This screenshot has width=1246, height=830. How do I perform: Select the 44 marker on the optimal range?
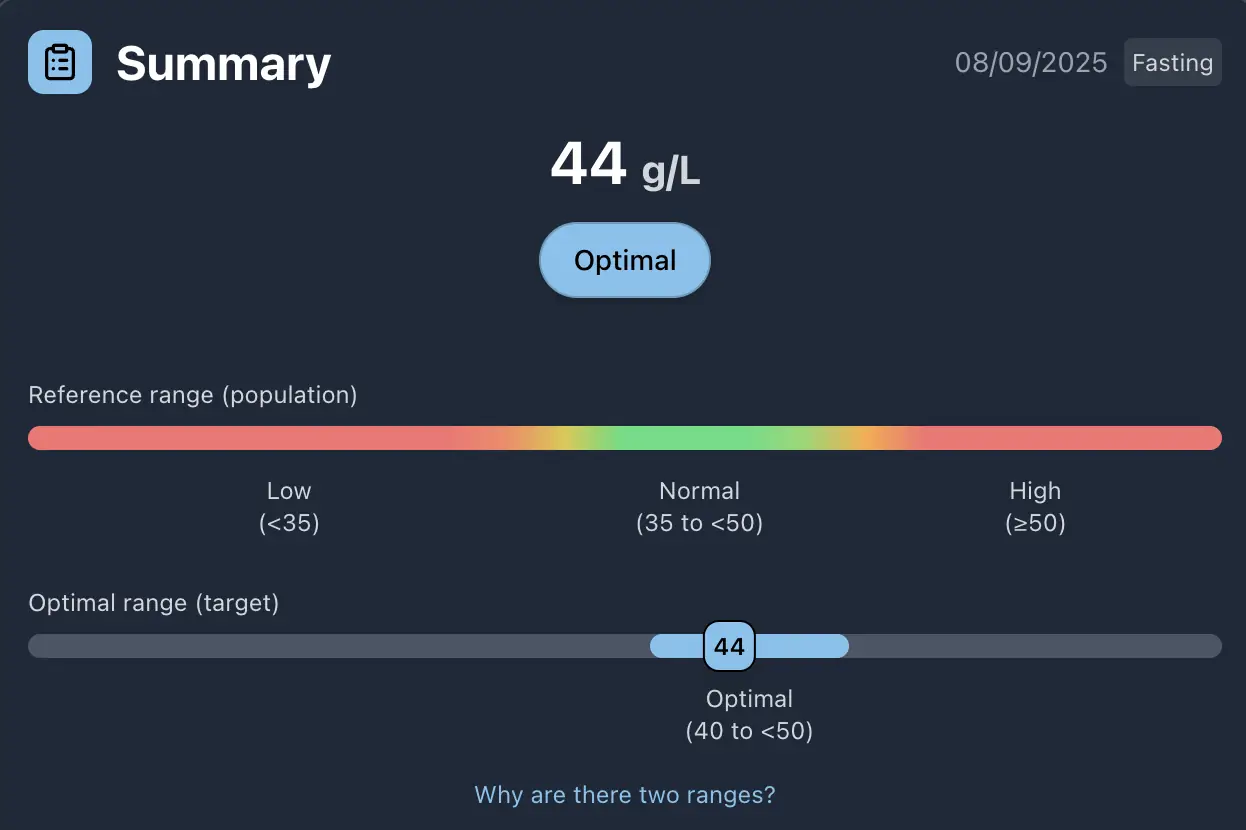pos(729,646)
